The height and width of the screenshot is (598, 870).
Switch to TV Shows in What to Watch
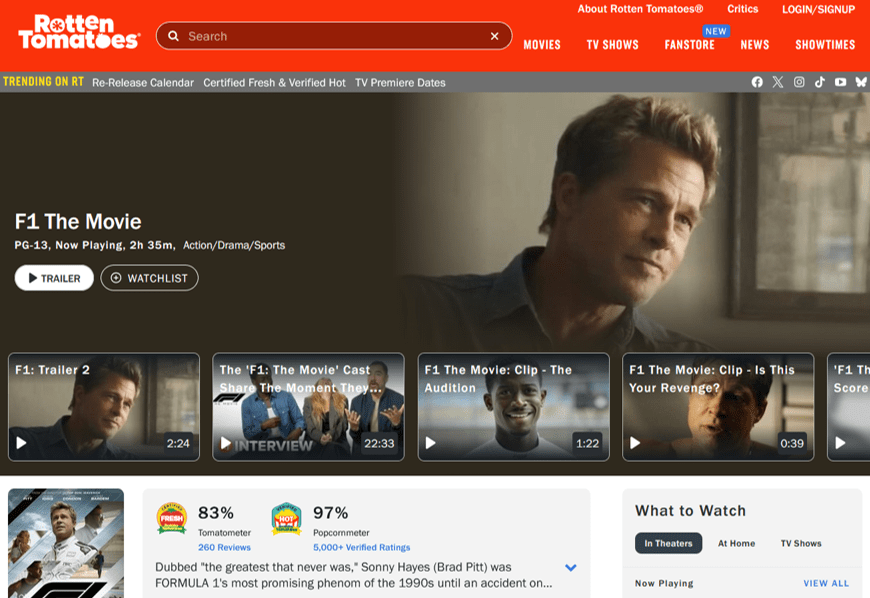801,543
